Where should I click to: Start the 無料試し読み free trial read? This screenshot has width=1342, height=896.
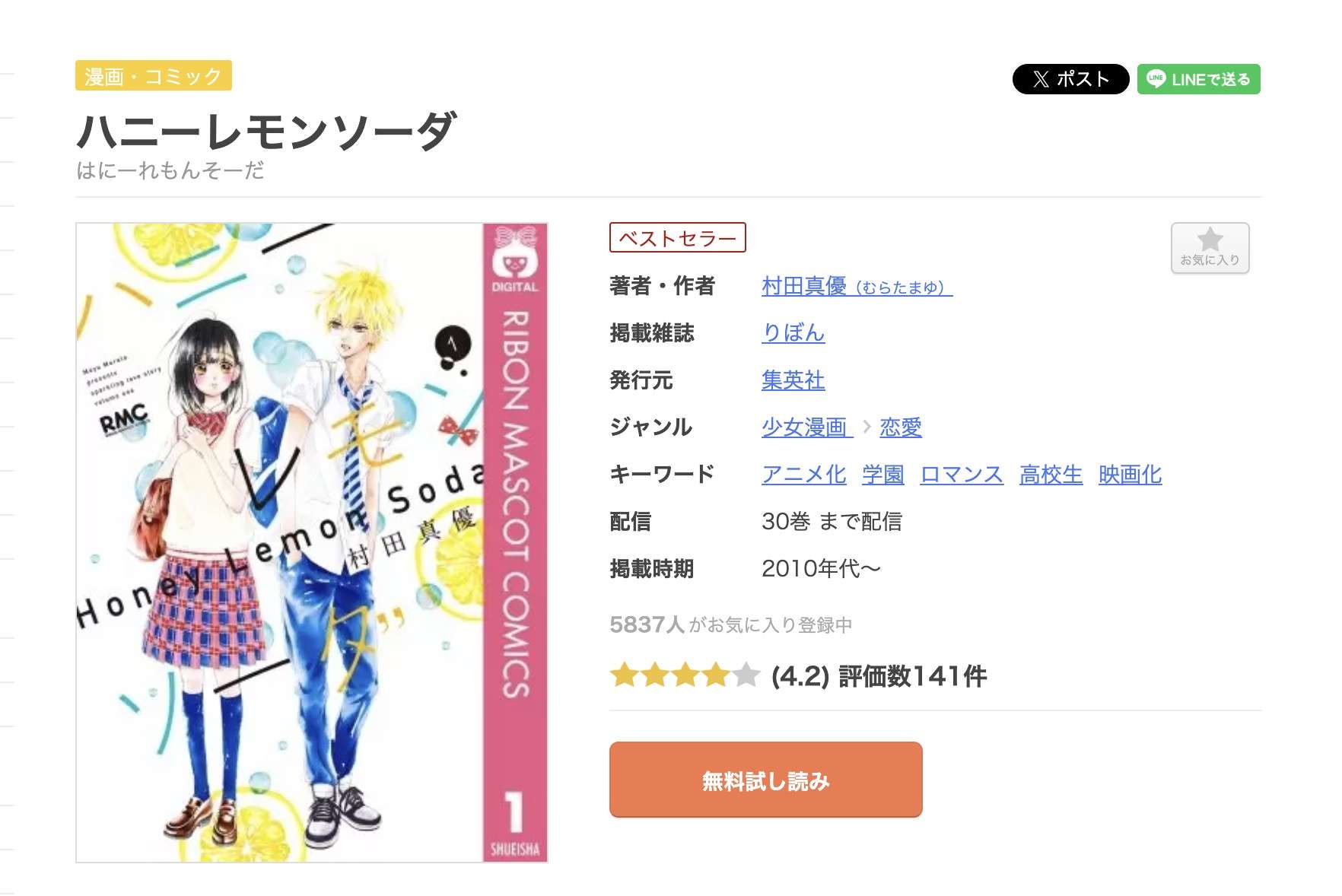pos(765,780)
